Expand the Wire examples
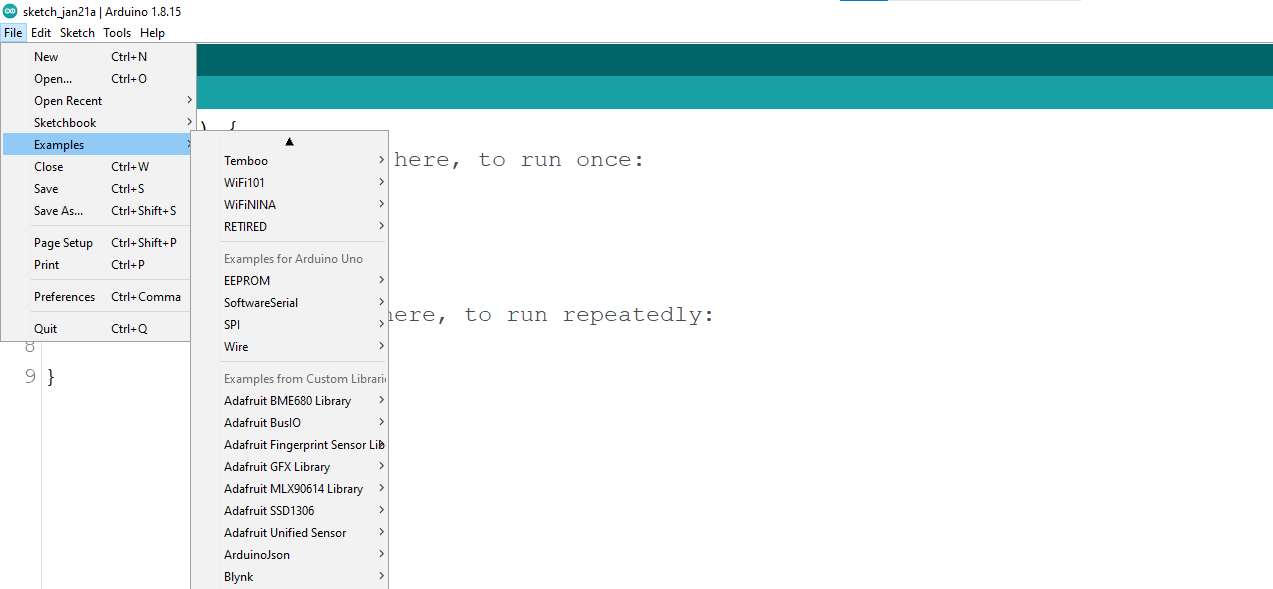Image resolution: width=1273 pixels, height=589 pixels. point(289,347)
